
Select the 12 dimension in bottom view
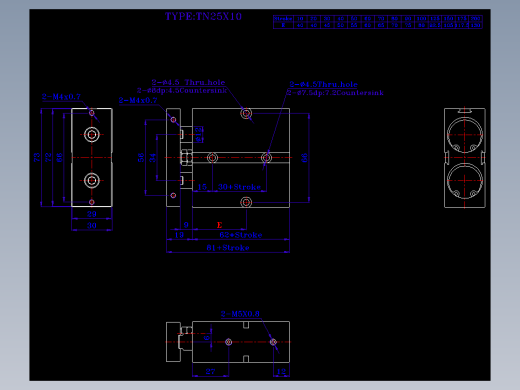pyautogui.click(x=281, y=371)
